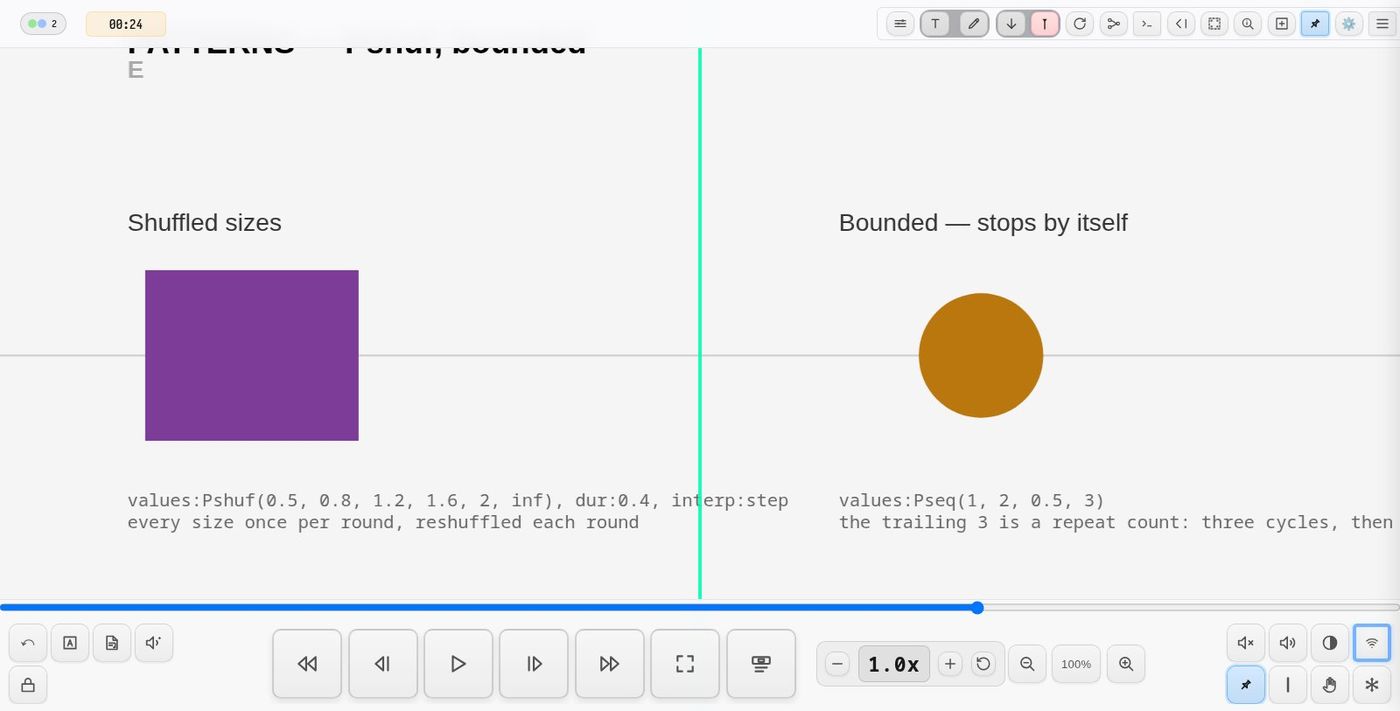Click the orange circle shape
This screenshot has width=1400, height=711.
[x=981, y=355]
